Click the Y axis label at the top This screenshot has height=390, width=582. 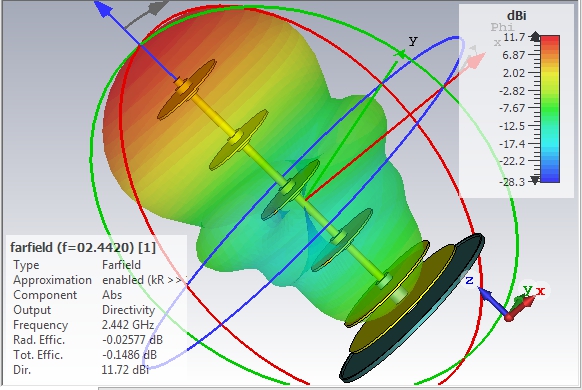tap(413, 41)
